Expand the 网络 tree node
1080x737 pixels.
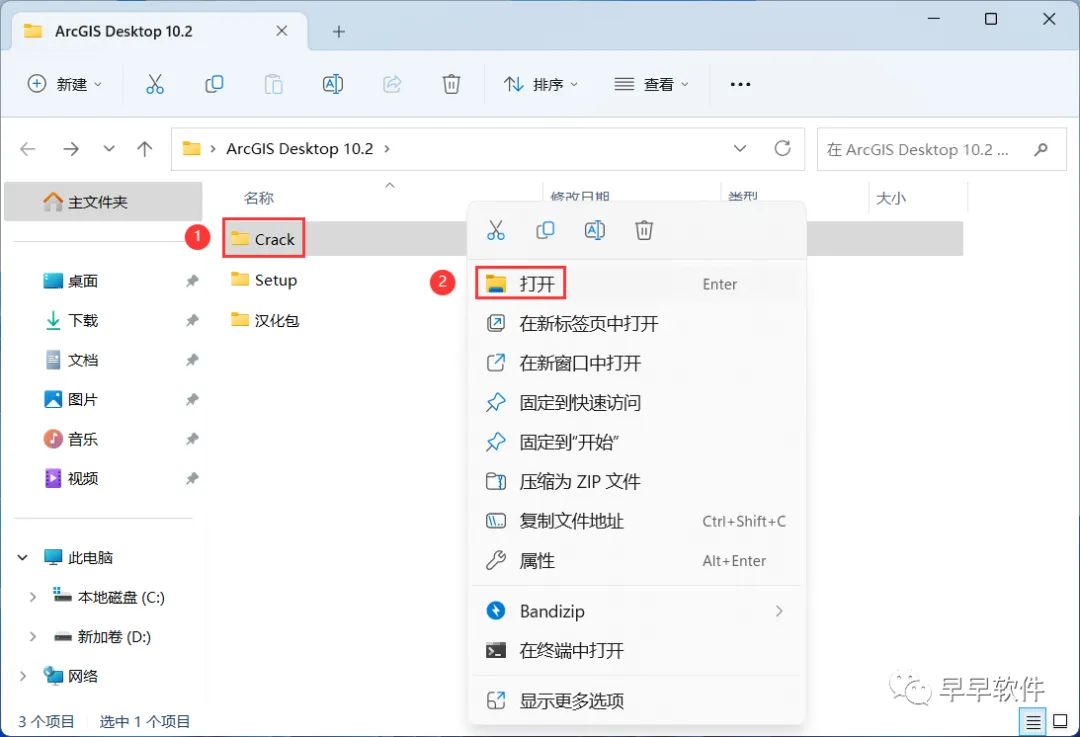point(23,676)
